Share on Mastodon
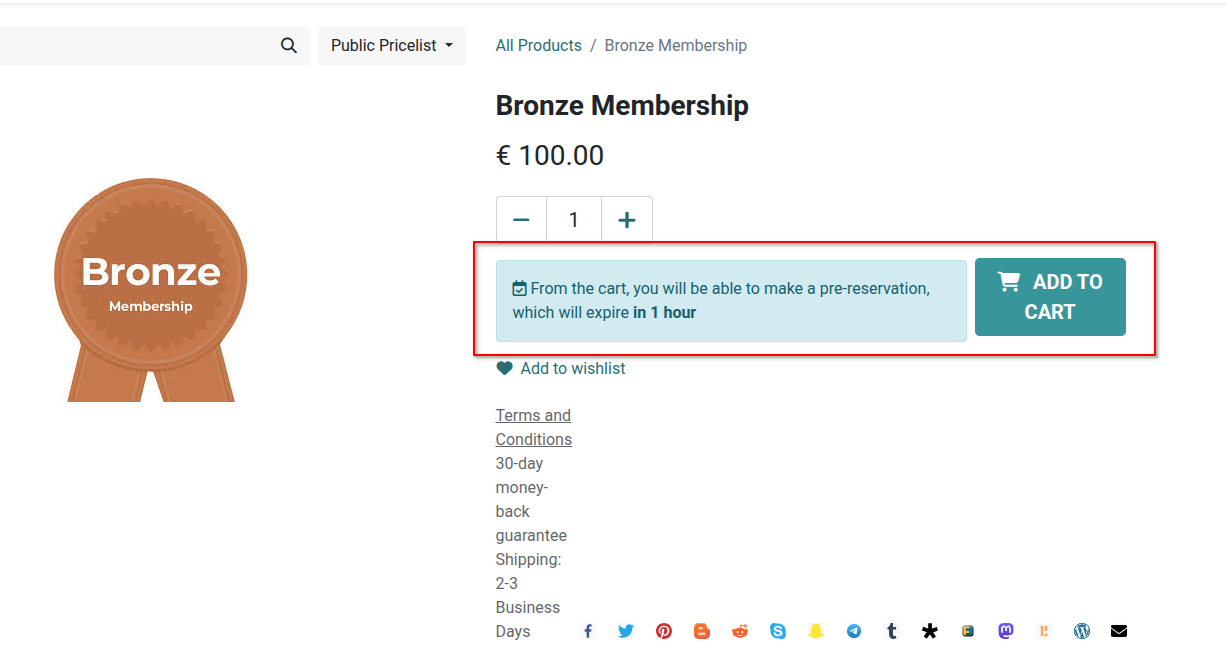This screenshot has height=655, width=1227. point(1005,631)
